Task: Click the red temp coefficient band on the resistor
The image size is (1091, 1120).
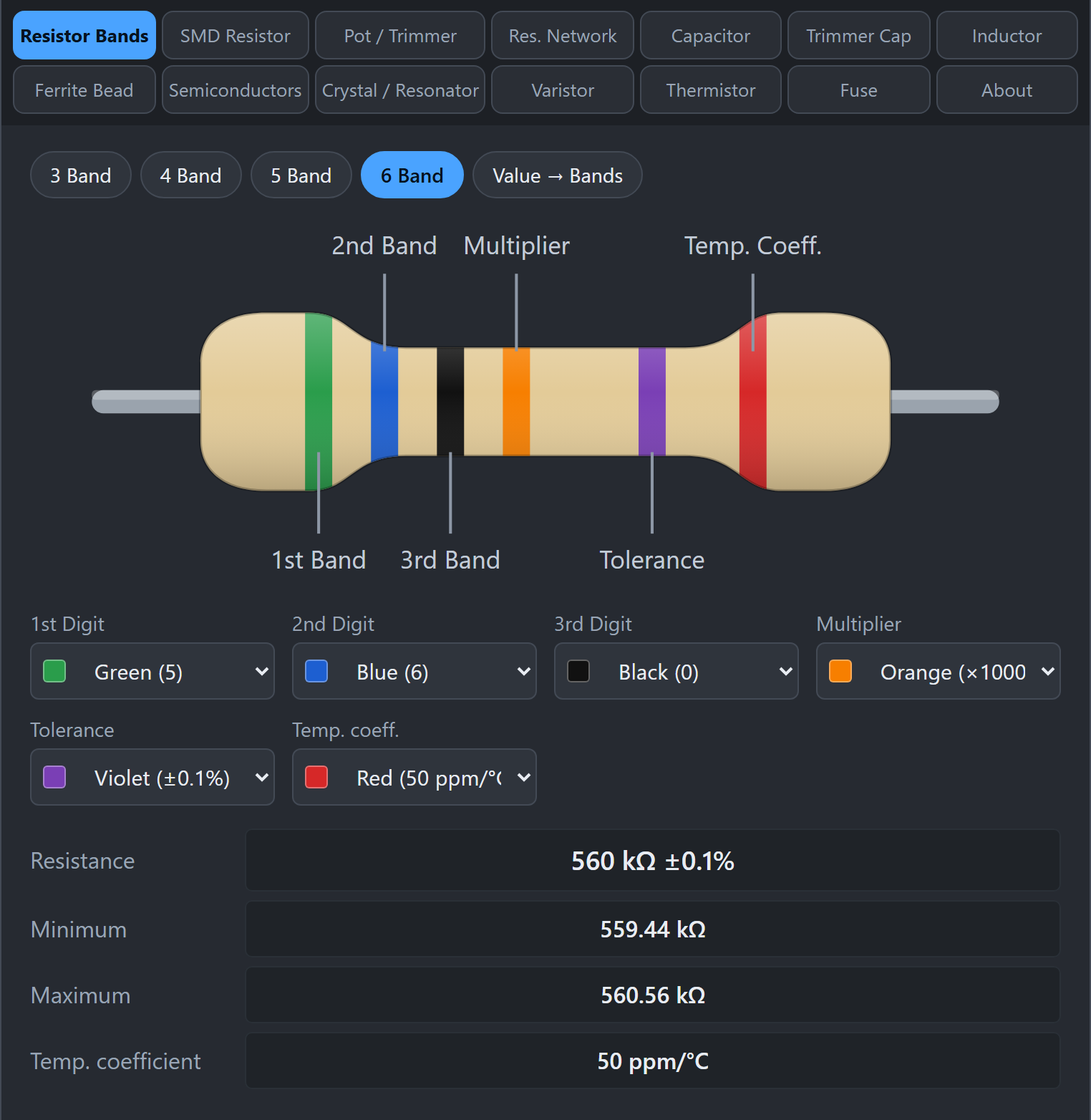Action: 753,402
